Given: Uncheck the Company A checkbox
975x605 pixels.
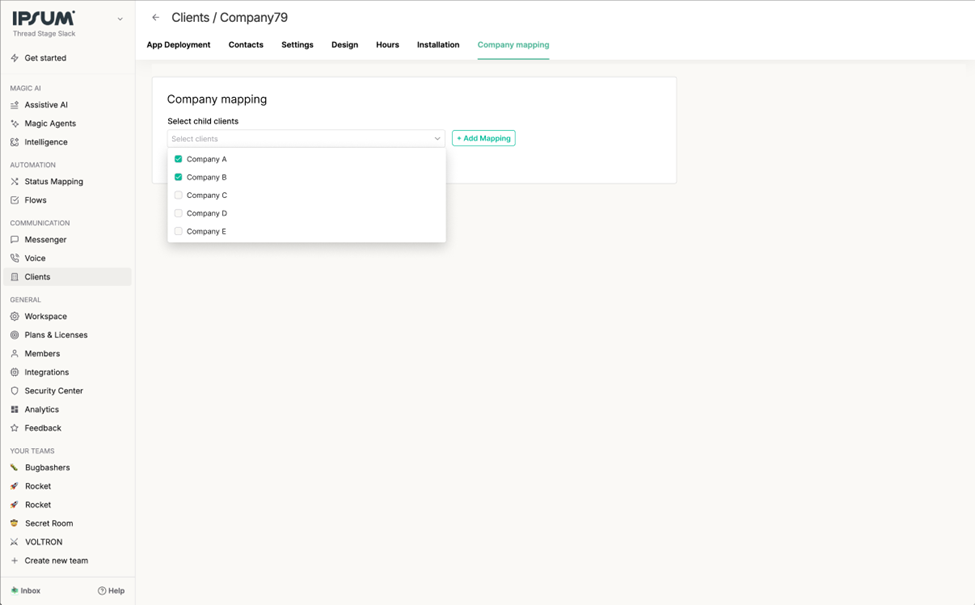Looking at the screenshot, I should [x=178, y=159].
